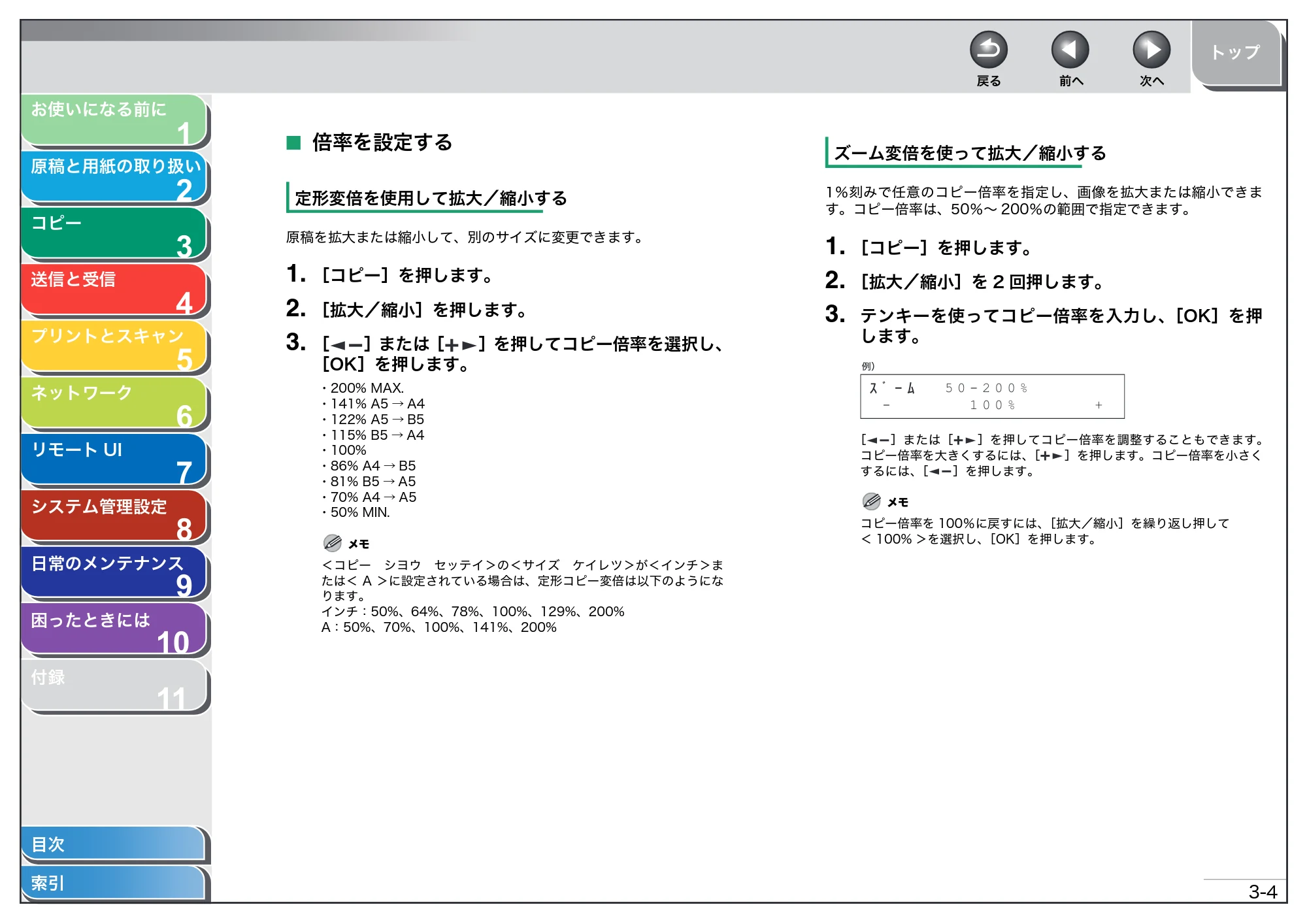This screenshot has height=924, width=1307.
Task: Click the 戻る (back) round icon
Action: coord(988,50)
